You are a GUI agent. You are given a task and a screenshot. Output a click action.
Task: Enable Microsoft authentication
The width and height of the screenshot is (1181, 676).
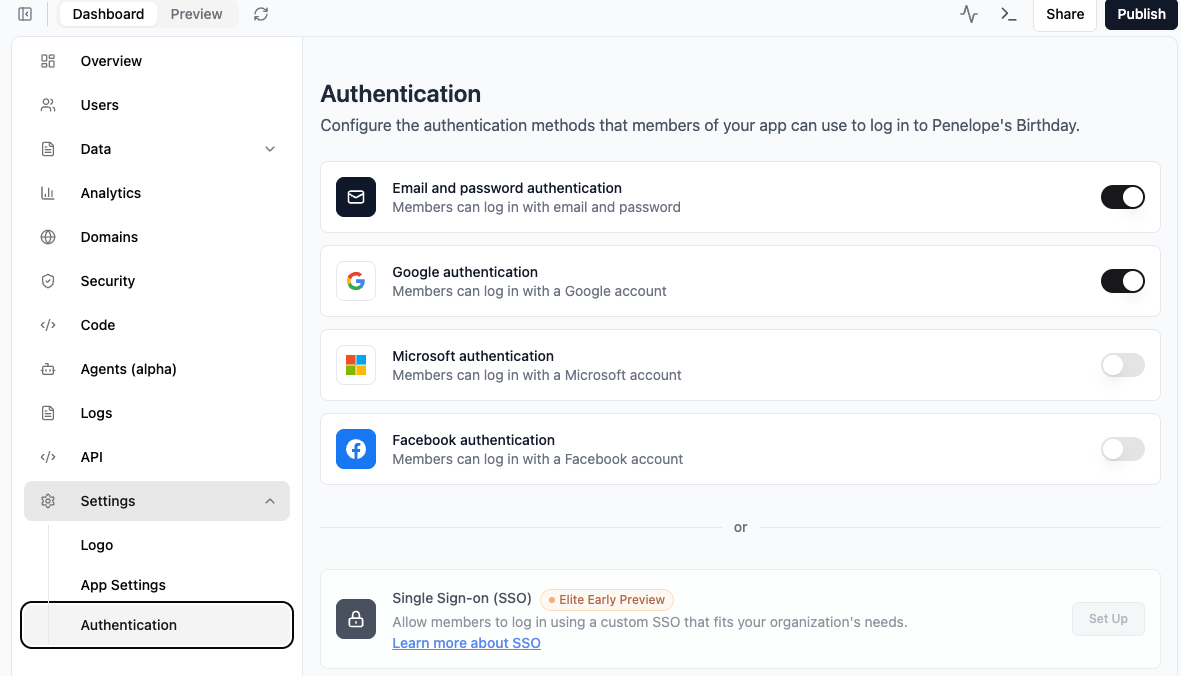point(1122,365)
